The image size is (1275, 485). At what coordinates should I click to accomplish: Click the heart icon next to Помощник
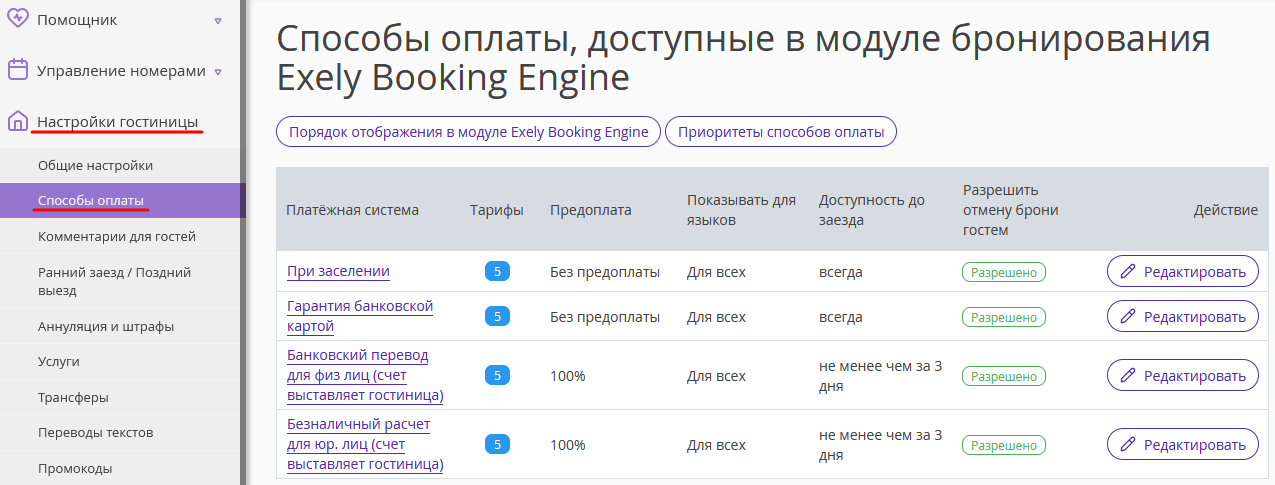(18, 19)
